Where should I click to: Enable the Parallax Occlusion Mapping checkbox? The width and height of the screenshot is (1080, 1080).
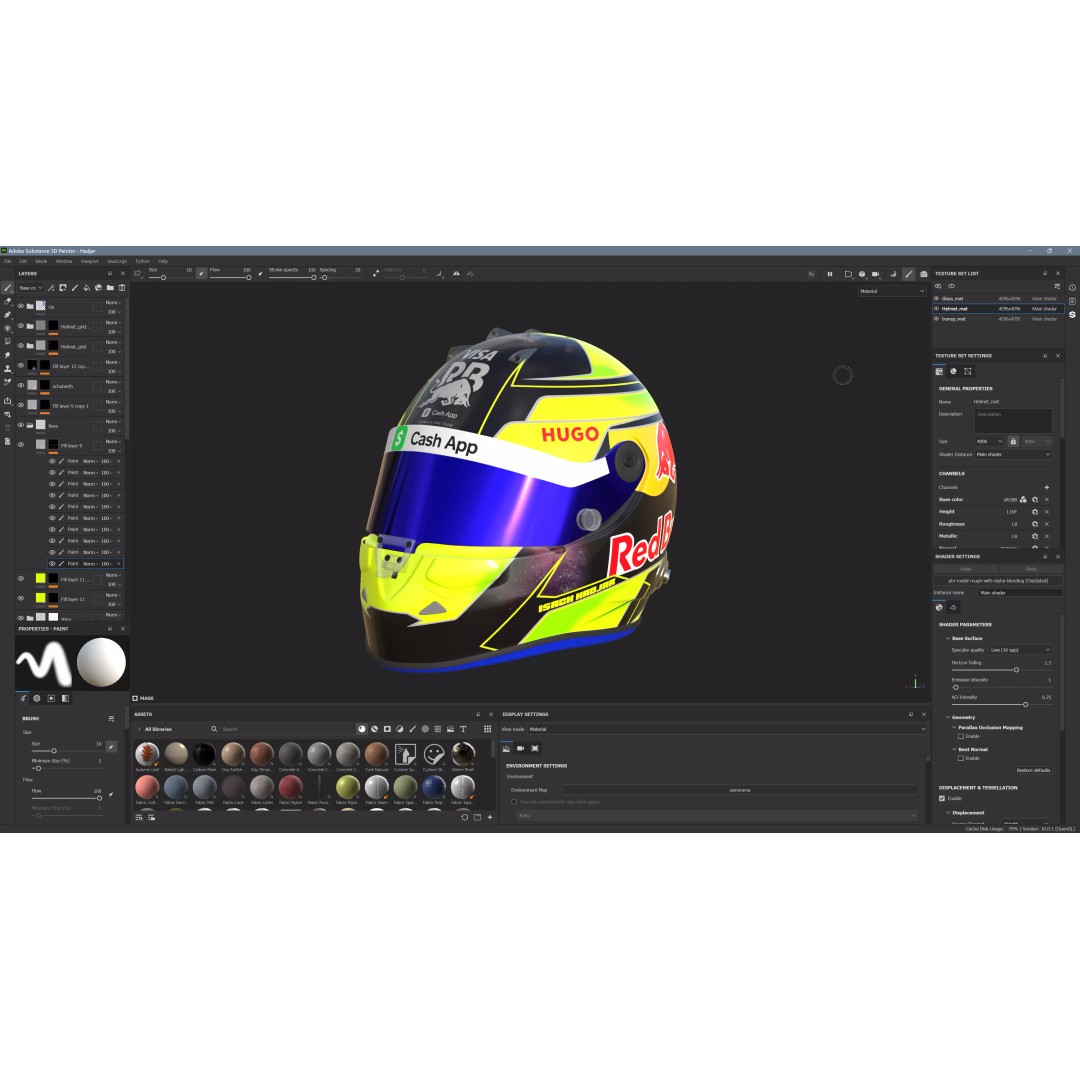(x=961, y=736)
